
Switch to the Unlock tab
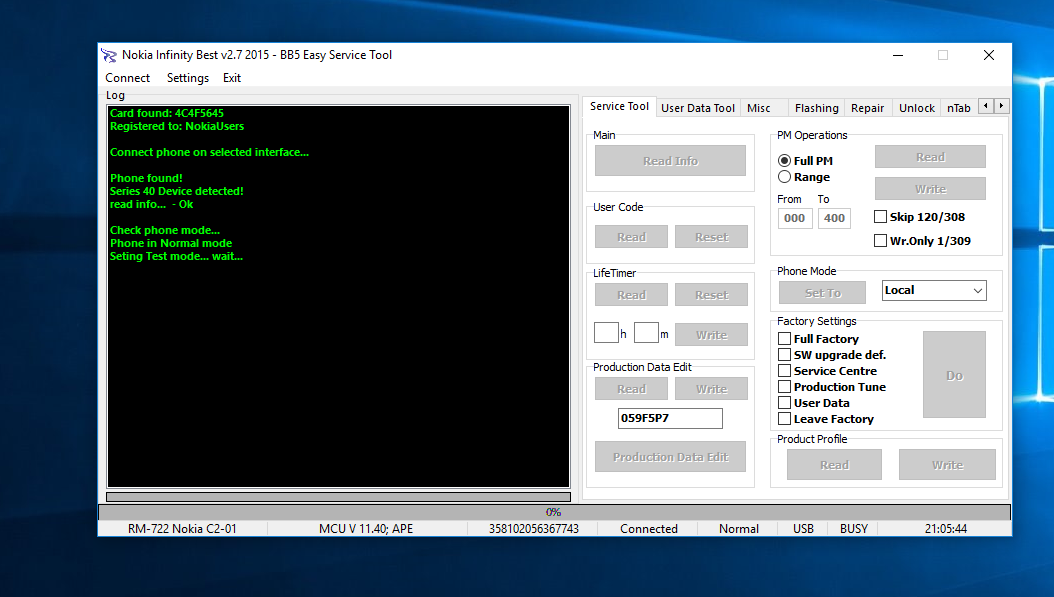point(917,108)
